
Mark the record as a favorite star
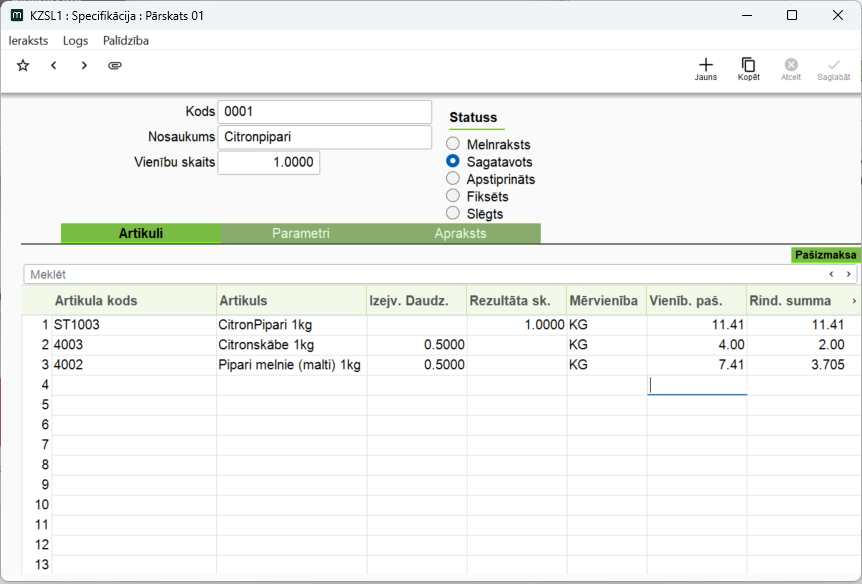coord(23,65)
